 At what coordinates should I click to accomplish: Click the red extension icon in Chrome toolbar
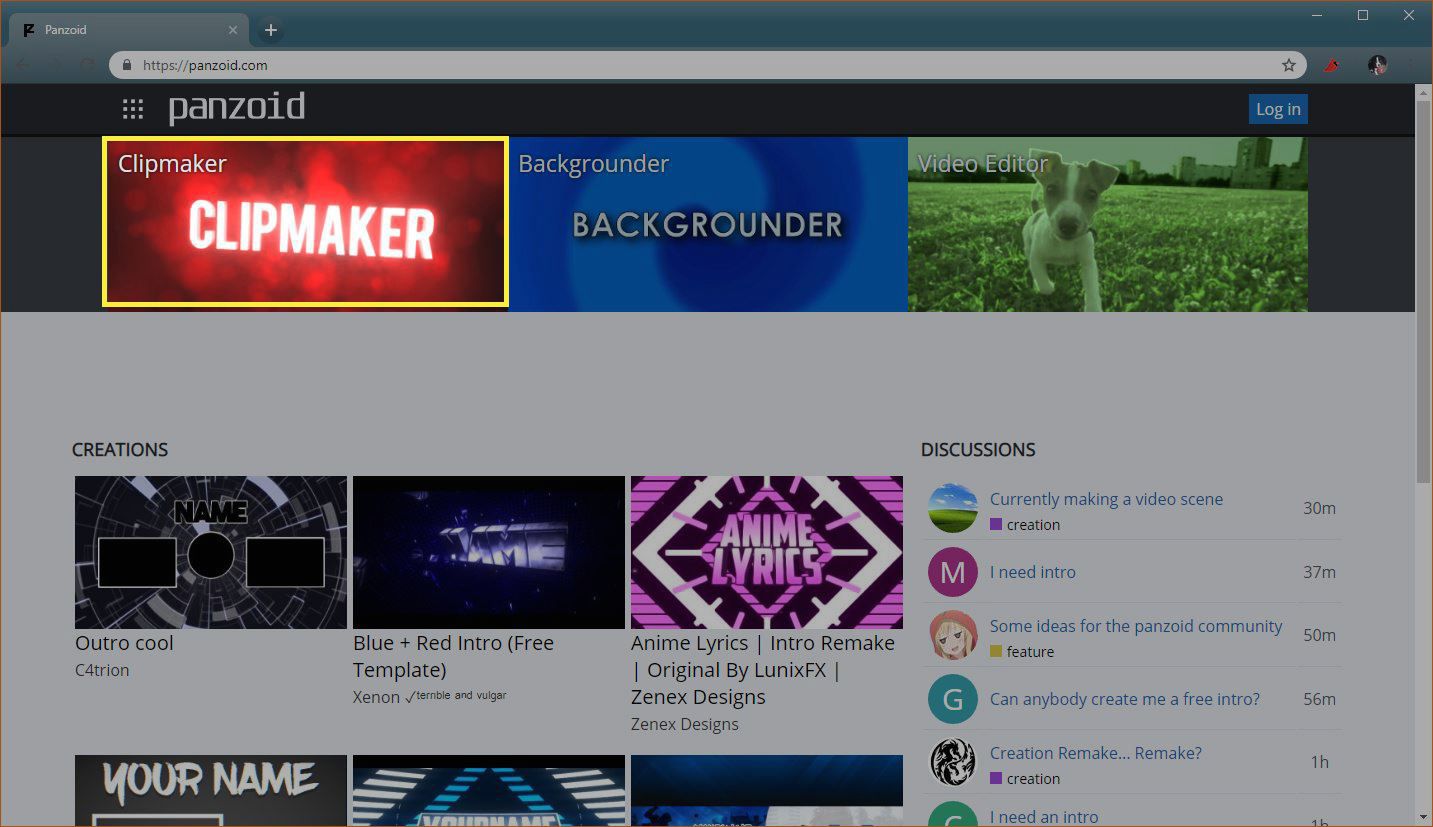1331,65
